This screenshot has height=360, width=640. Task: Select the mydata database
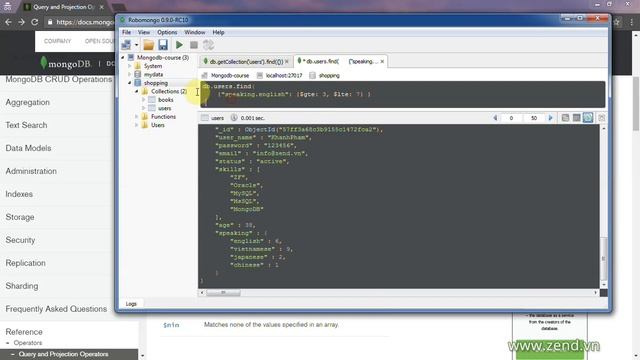point(153,75)
